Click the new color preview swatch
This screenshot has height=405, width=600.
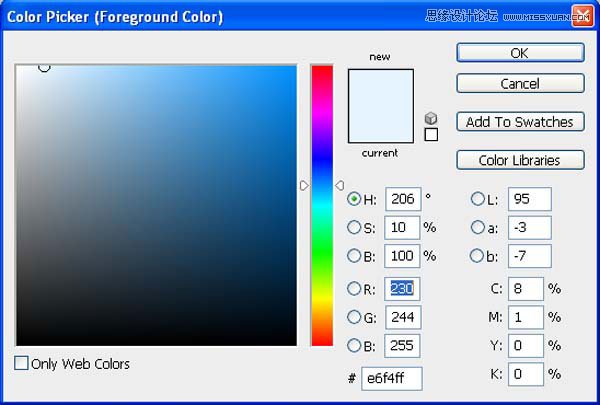pyautogui.click(x=380, y=87)
